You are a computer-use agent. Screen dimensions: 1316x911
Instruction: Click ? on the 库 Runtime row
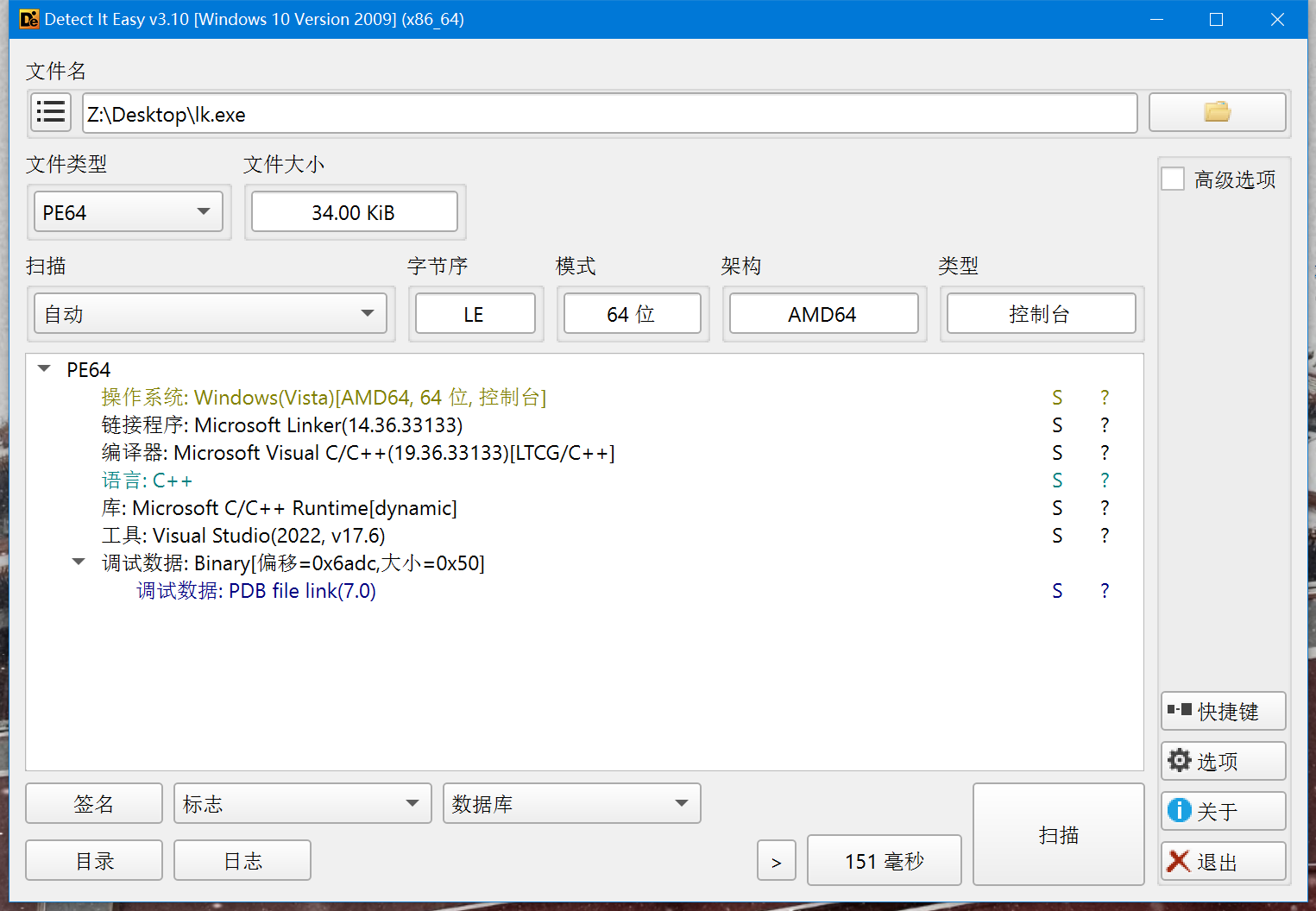pos(1105,507)
